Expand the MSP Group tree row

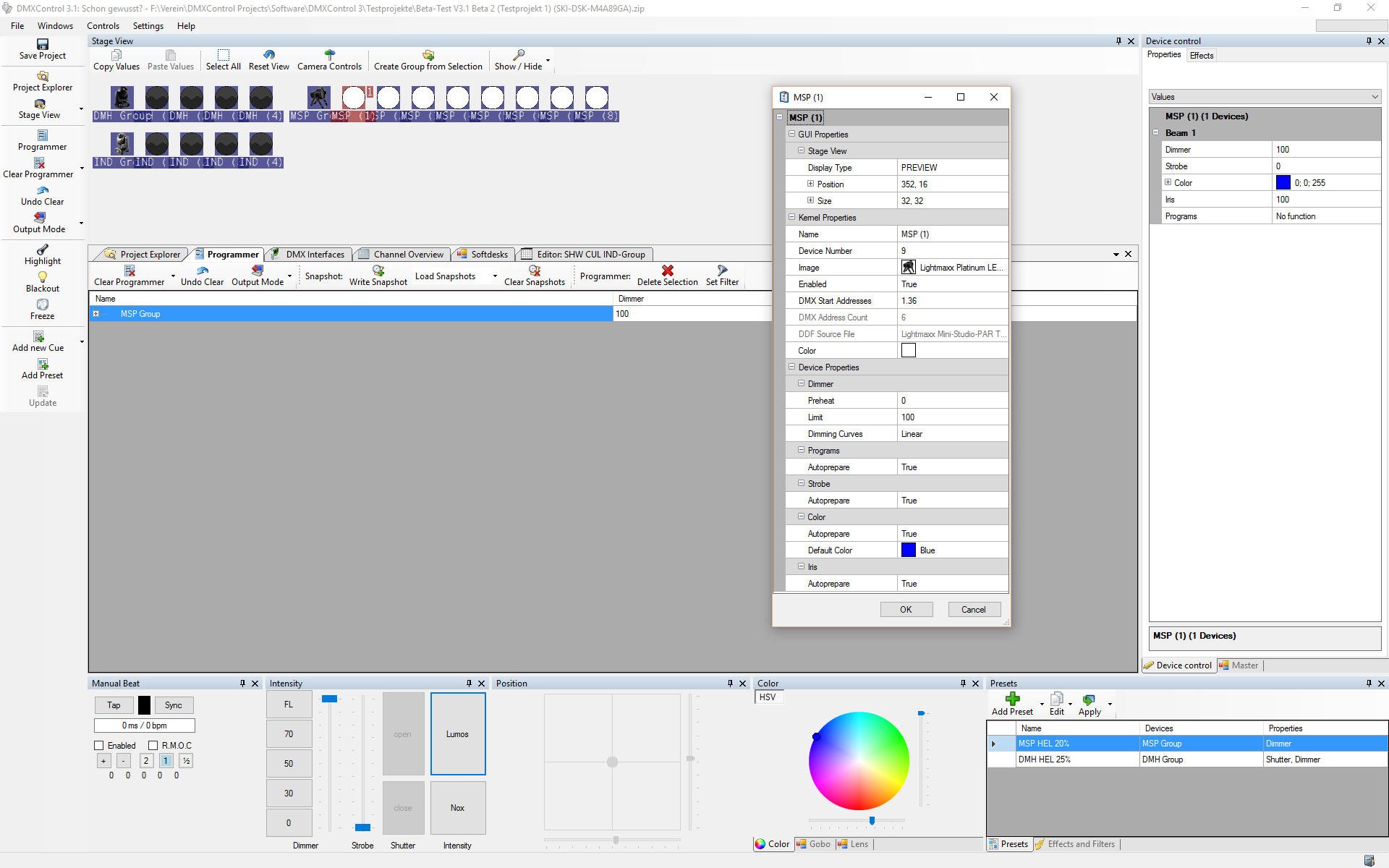click(x=95, y=314)
